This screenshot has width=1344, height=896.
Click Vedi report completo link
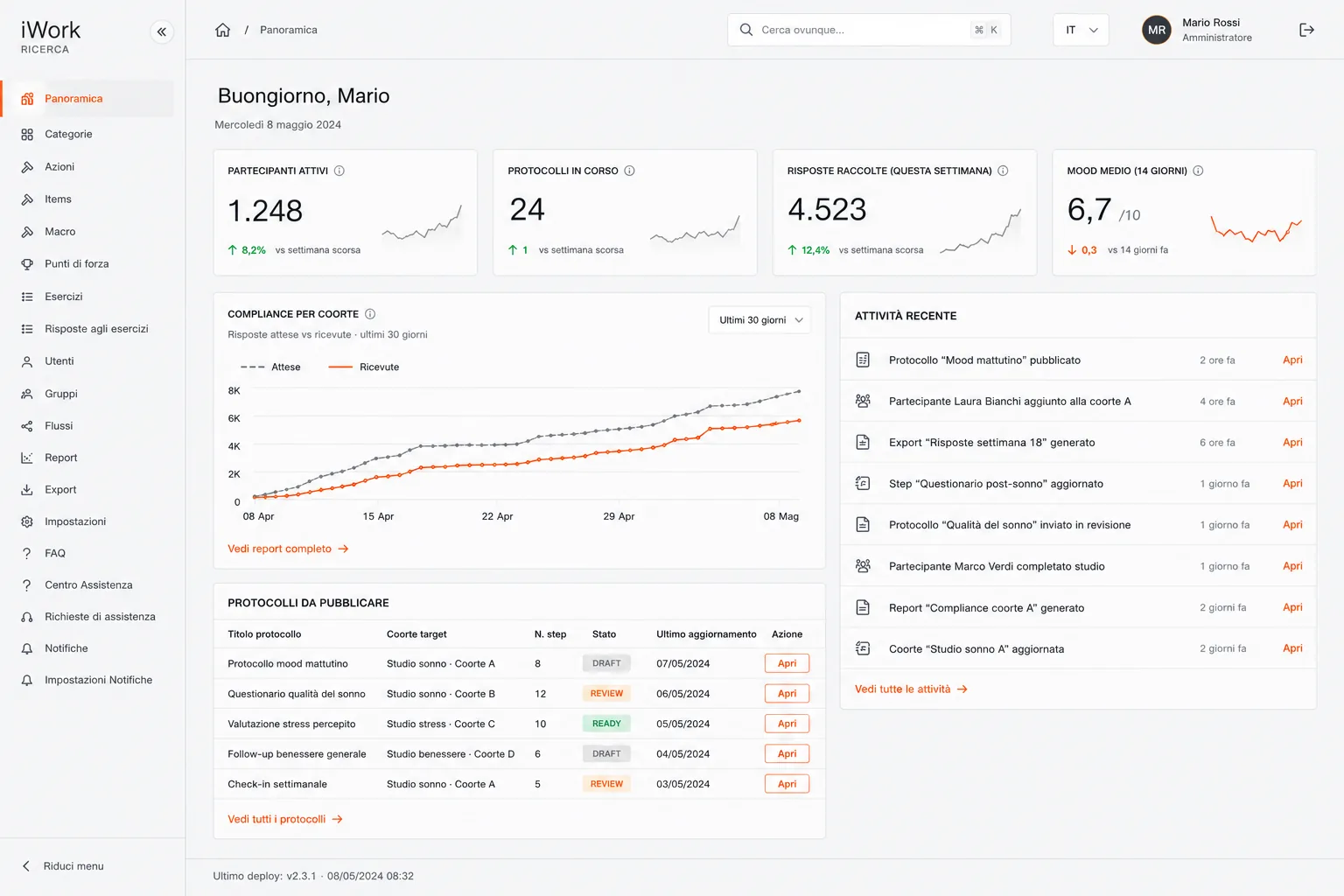288,549
